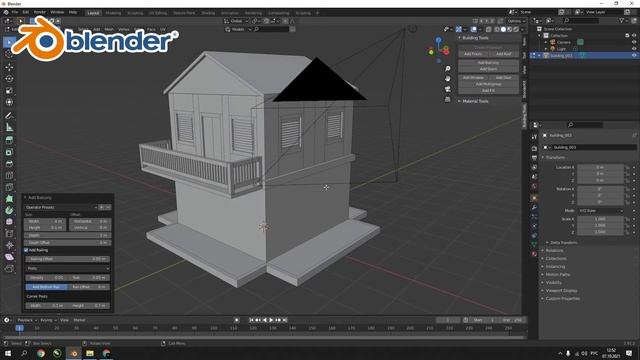Open the Render menu
This screenshot has width=640, height=360.
pos(40,12)
